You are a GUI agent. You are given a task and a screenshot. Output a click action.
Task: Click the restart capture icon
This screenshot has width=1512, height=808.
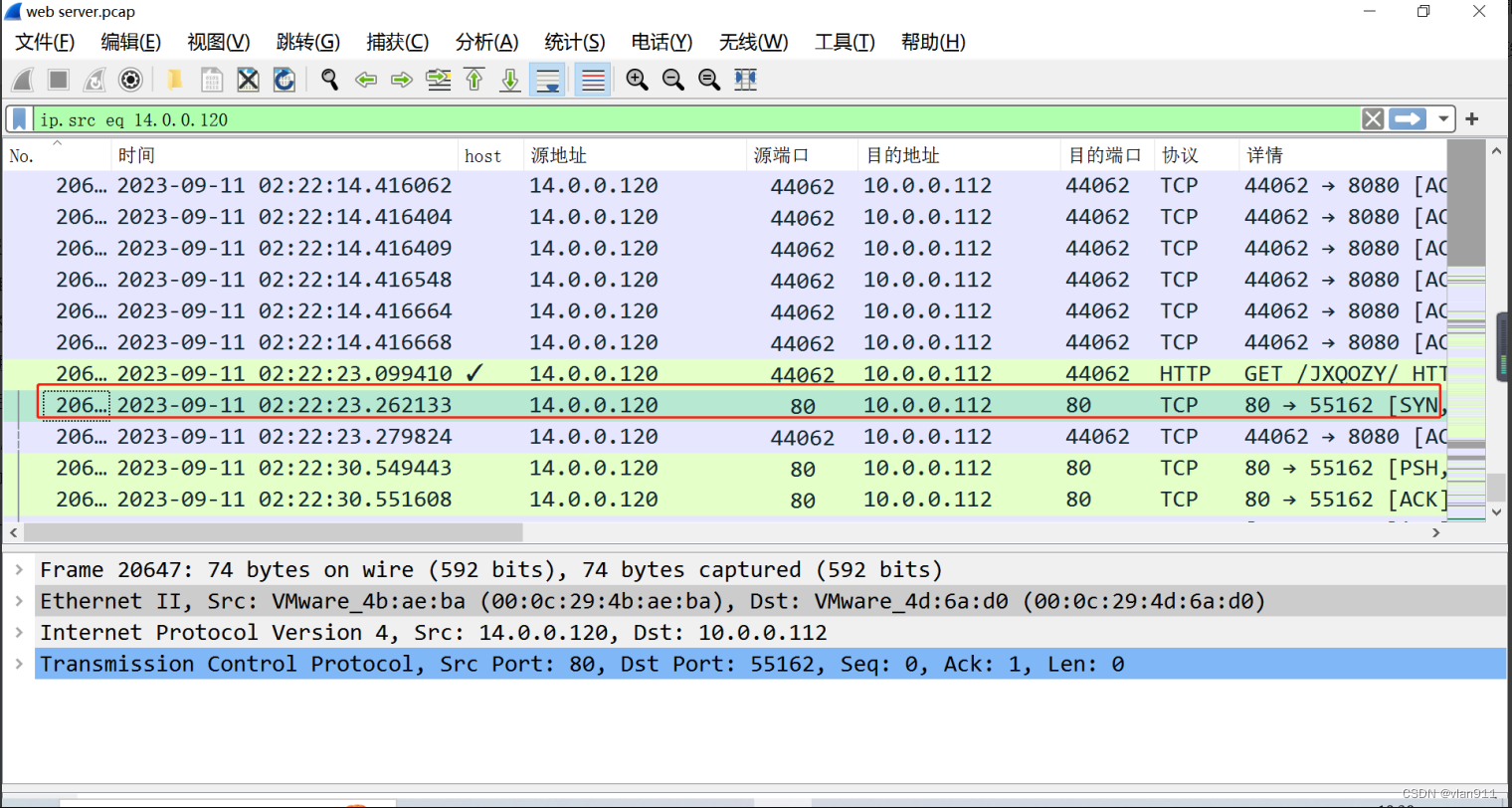(x=94, y=80)
